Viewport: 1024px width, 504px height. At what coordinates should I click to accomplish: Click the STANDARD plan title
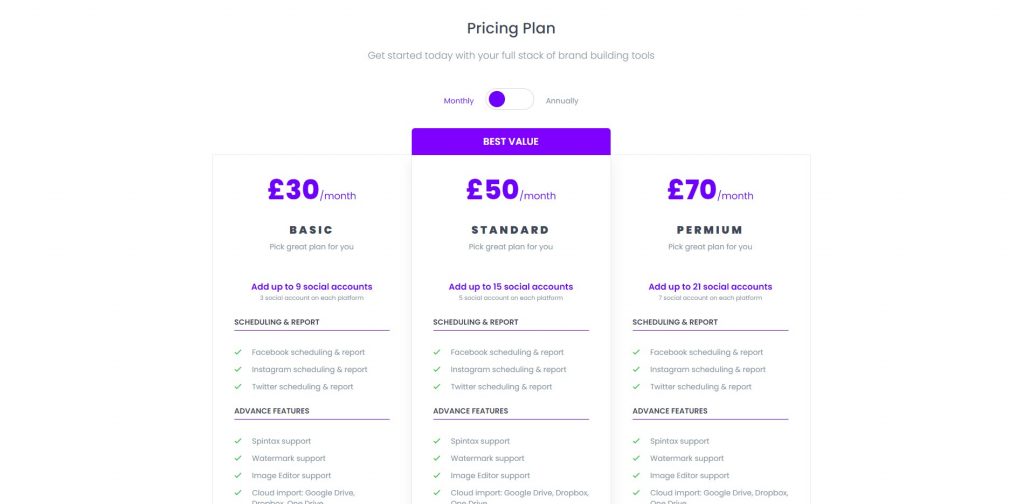click(511, 230)
